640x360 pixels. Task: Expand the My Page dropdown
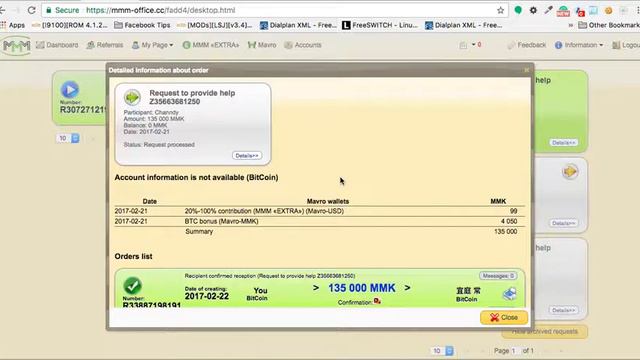pos(152,45)
